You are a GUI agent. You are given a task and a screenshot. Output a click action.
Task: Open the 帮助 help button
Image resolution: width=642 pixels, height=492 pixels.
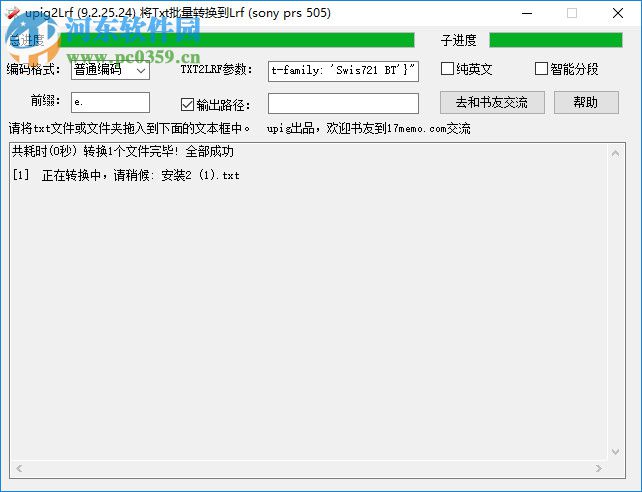[586, 102]
